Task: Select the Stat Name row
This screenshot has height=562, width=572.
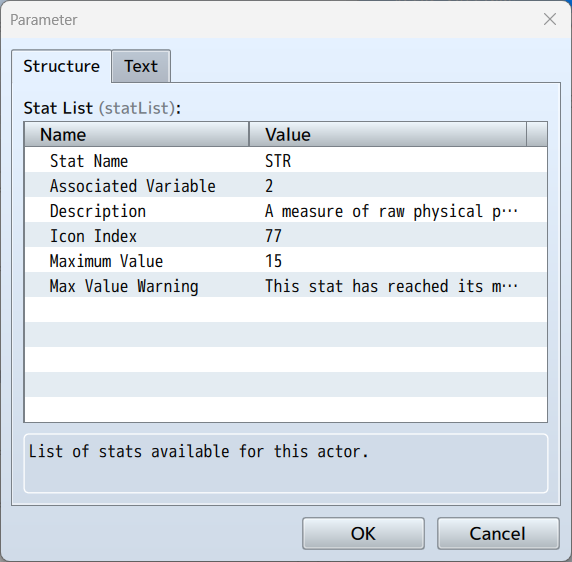Action: (x=286, y=160)
